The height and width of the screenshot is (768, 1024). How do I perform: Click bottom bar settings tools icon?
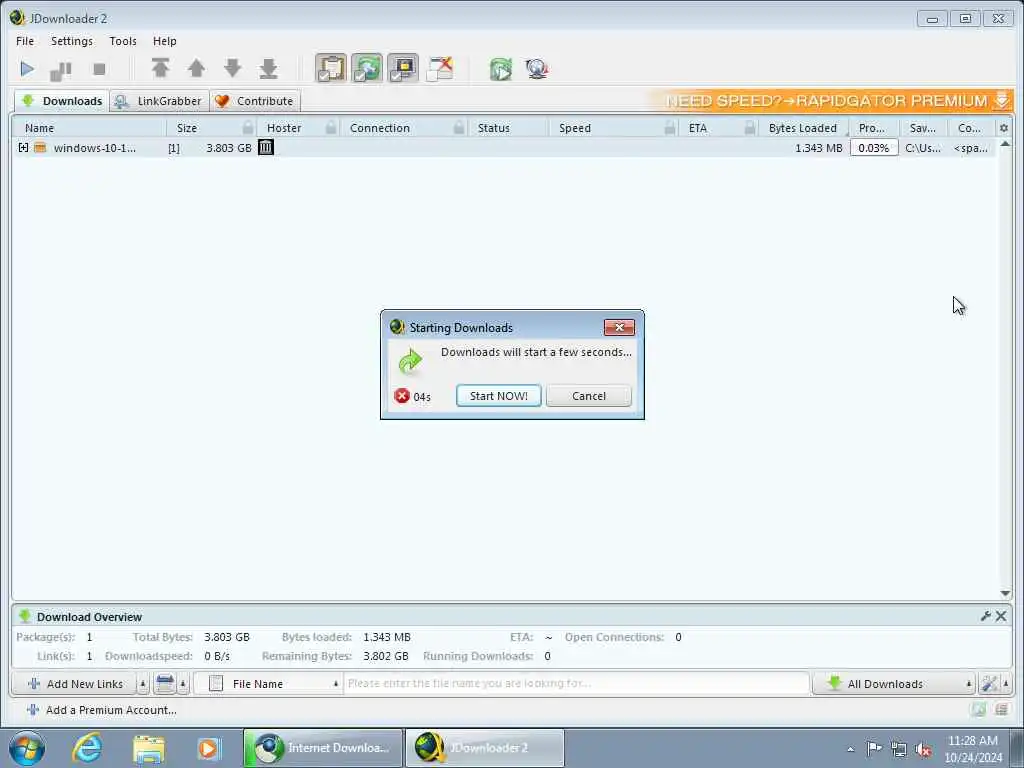(989, 684)
